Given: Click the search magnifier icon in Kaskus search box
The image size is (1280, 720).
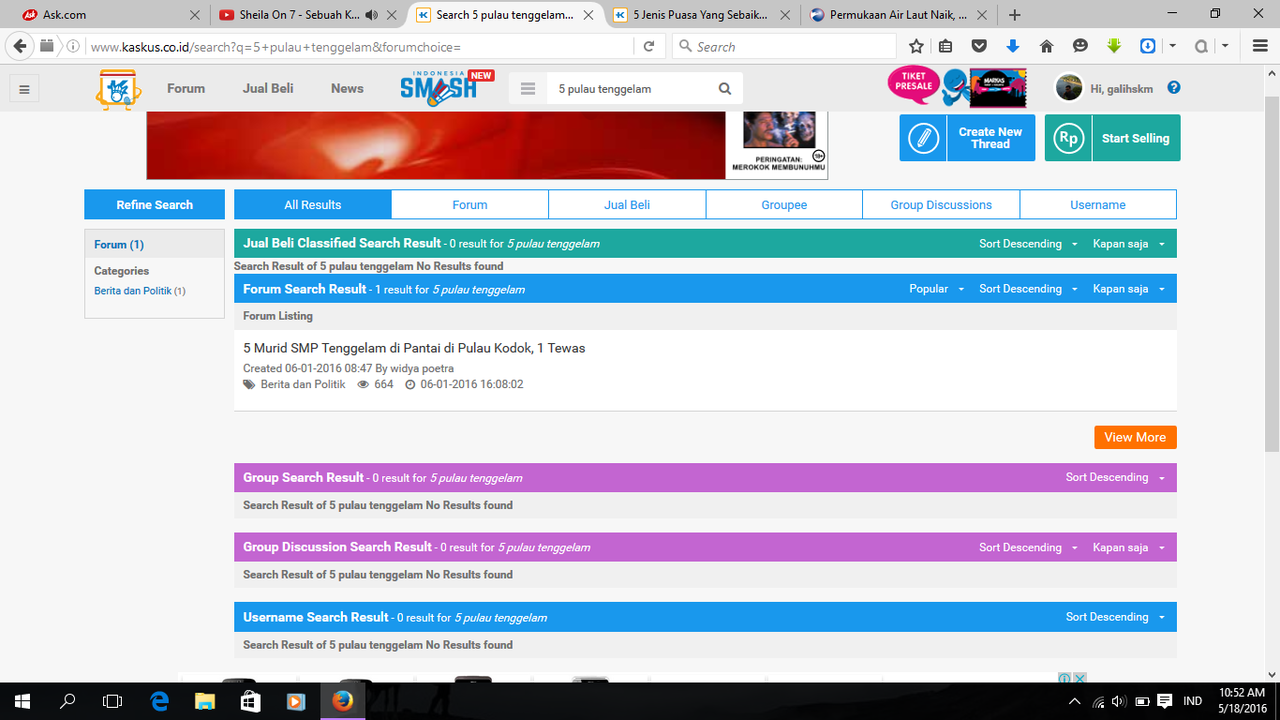Looking at the screenshot, I should point(725,89).
